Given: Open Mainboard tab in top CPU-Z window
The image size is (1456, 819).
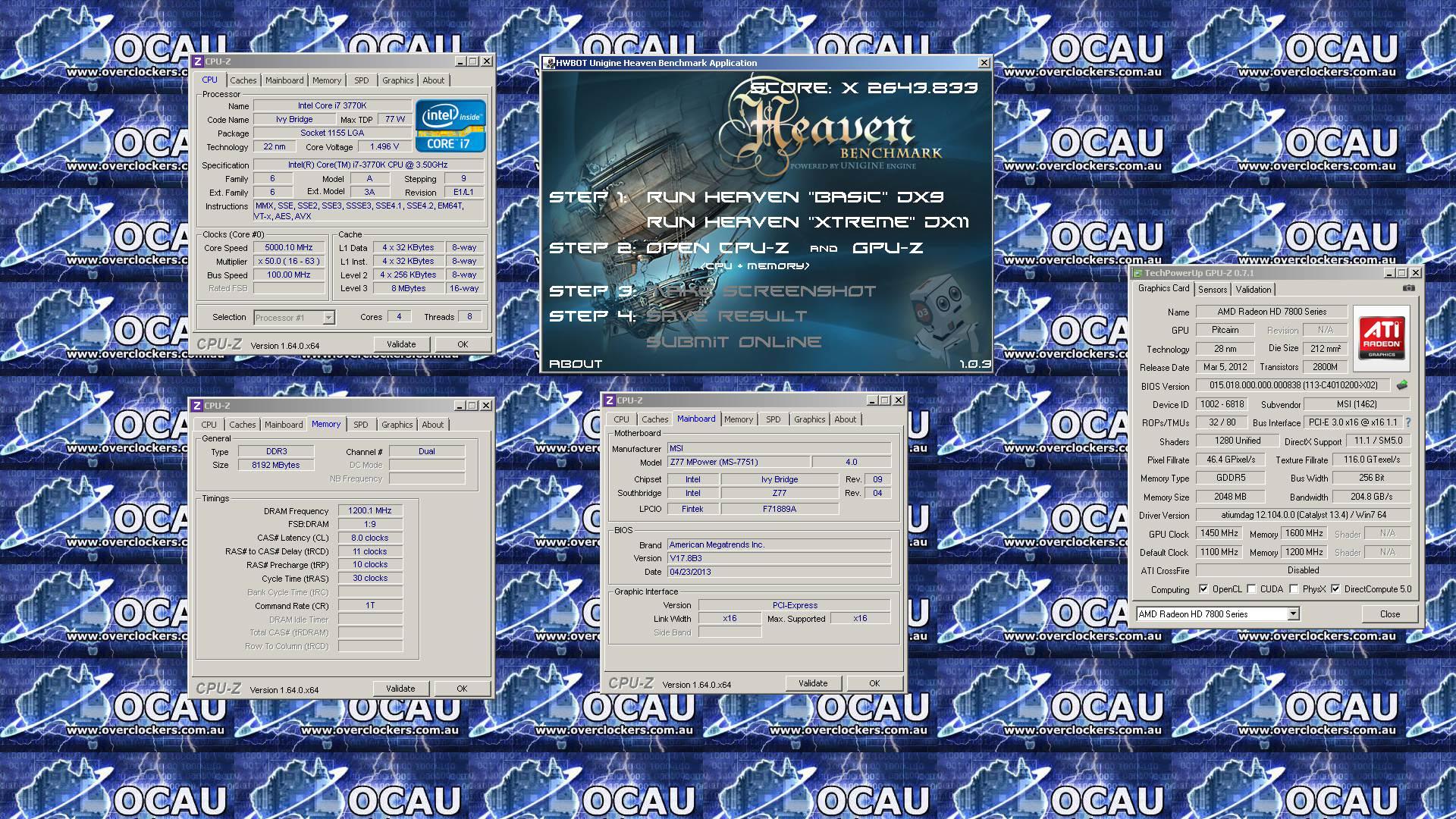Looking at the screenshot, I should click(284, 80).
